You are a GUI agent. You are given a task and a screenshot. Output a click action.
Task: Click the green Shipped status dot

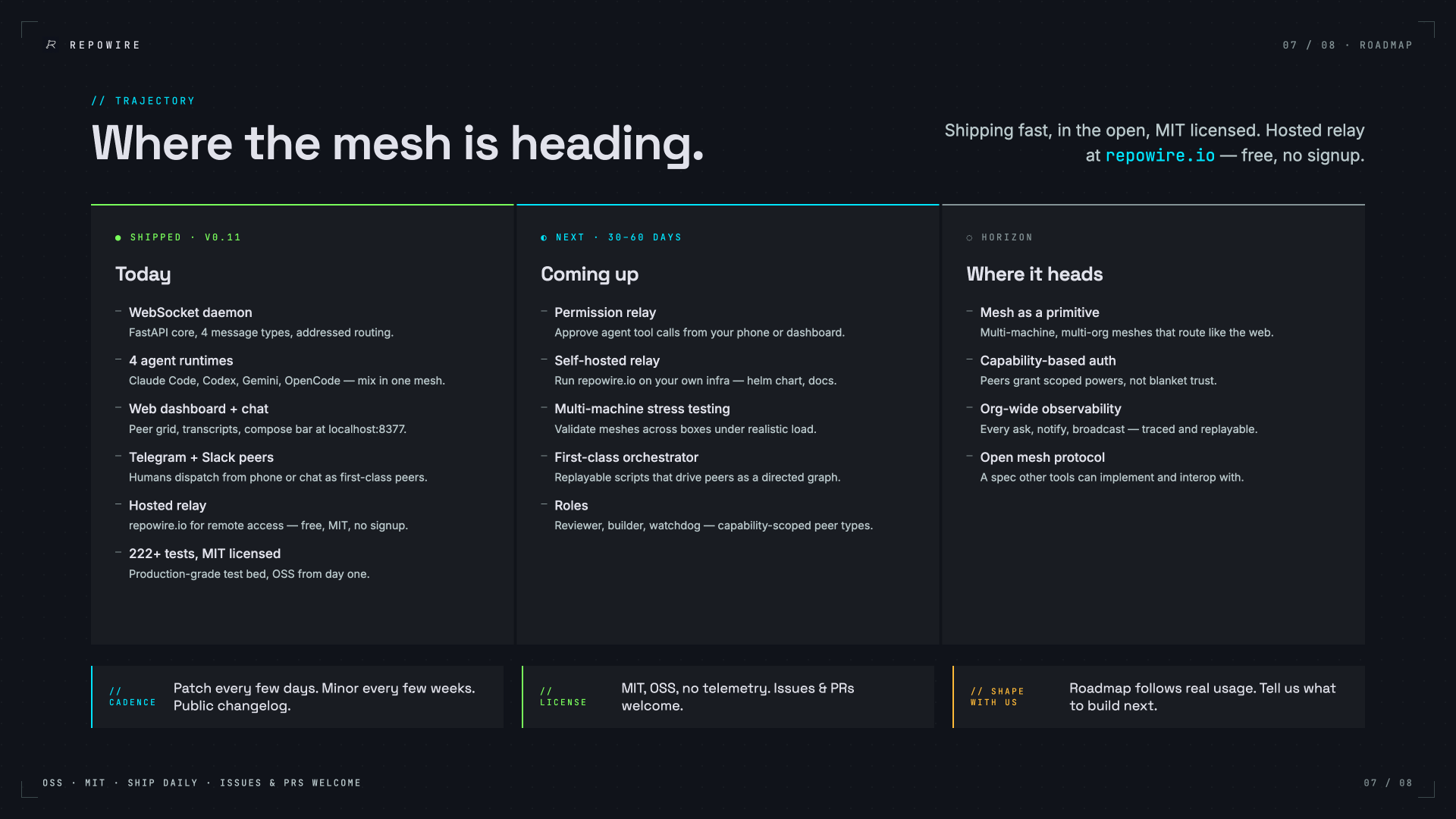(x=118, y=238)
